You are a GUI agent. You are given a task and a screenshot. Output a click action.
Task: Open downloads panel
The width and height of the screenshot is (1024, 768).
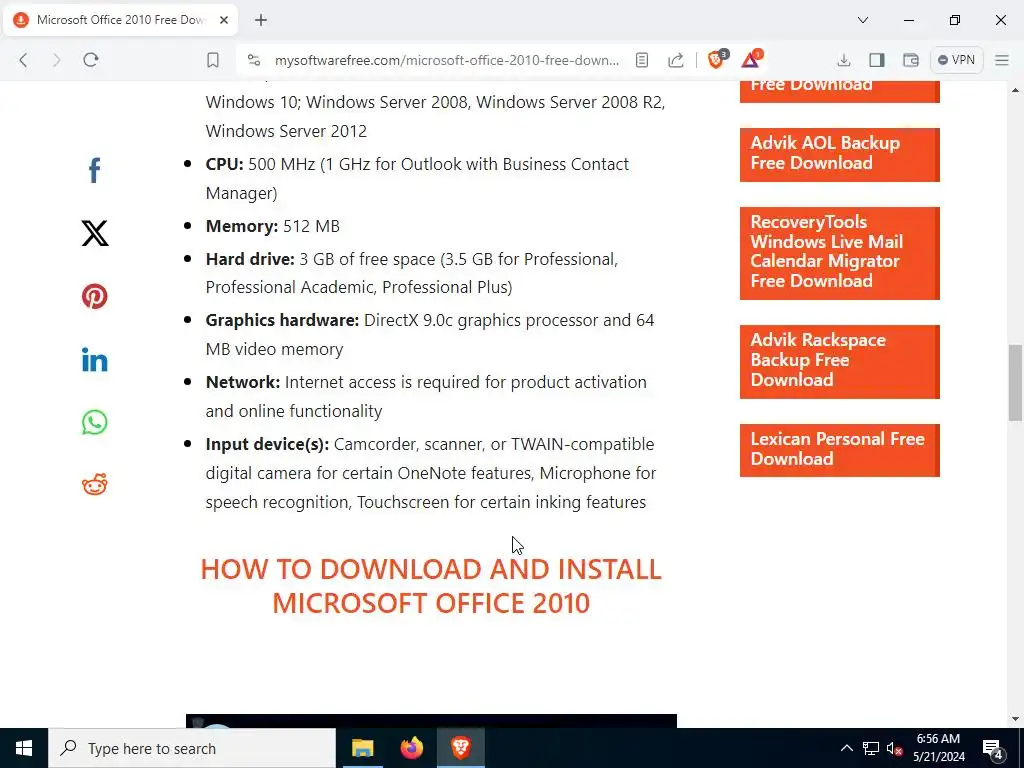click(x=844, y=60)
